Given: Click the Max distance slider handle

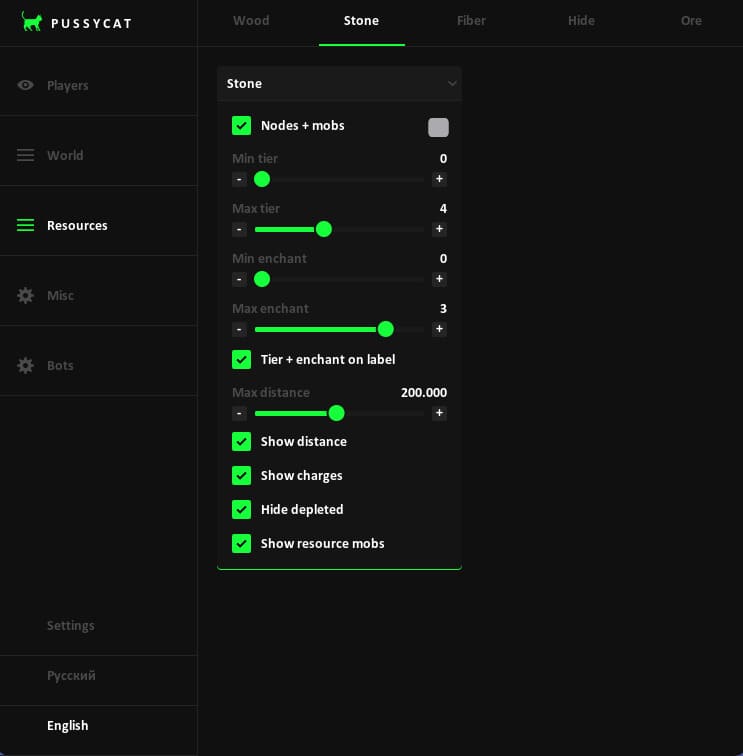Looking at the screenshot, I should coord(337,413).
